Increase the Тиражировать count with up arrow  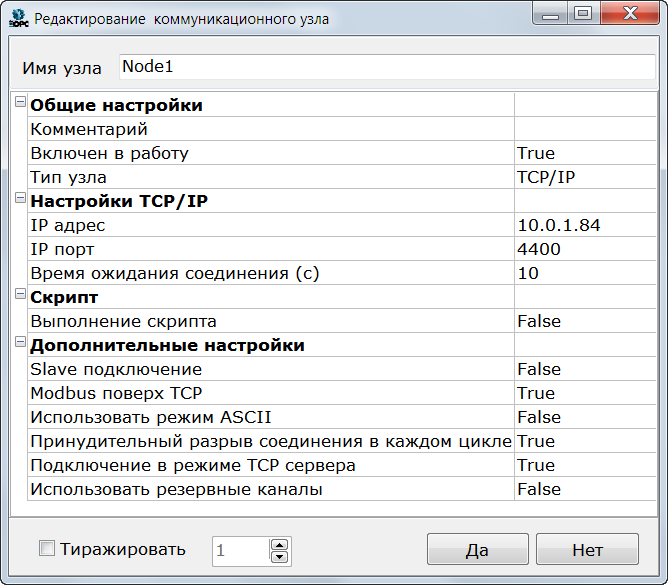click(x=279, y=545)
